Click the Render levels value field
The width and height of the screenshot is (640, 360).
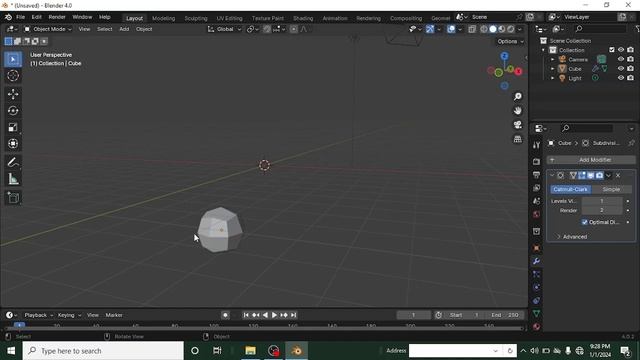[602, 210]
